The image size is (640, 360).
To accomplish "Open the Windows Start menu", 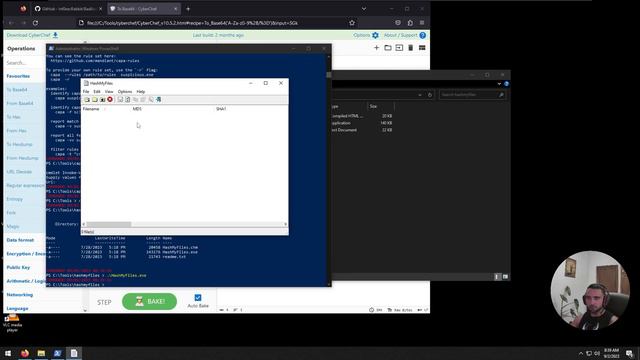I will pyautogui.click(x=8, y=353).
